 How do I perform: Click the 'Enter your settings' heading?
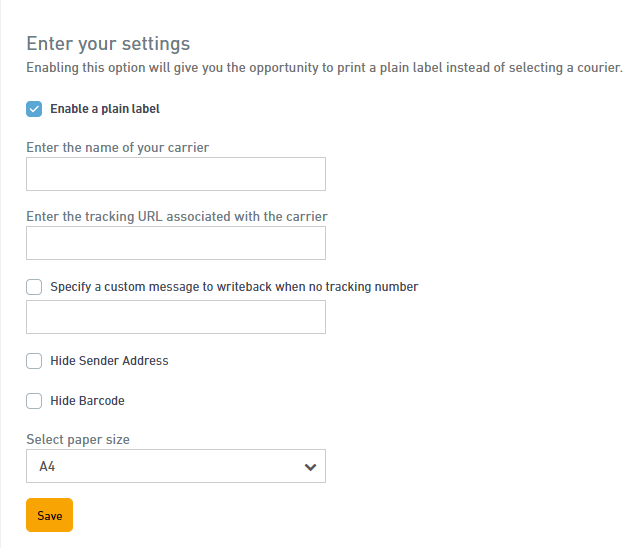[108, 44]
